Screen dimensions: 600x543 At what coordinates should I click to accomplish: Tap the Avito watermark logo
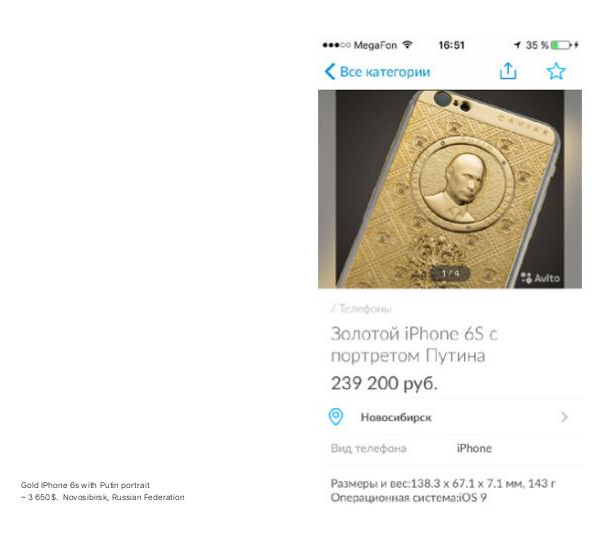[x=540, y=278]
